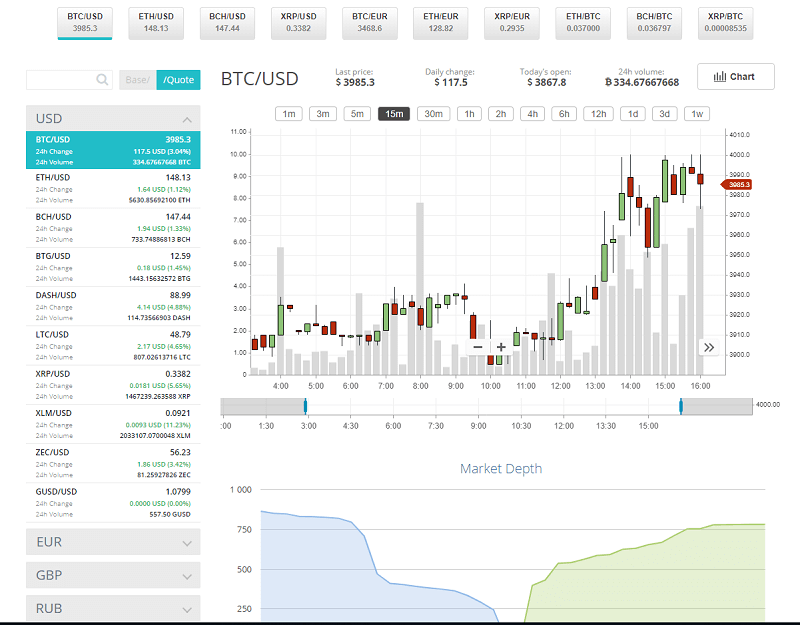Expand the RUB currency section
800x625 pixels.
112,608
